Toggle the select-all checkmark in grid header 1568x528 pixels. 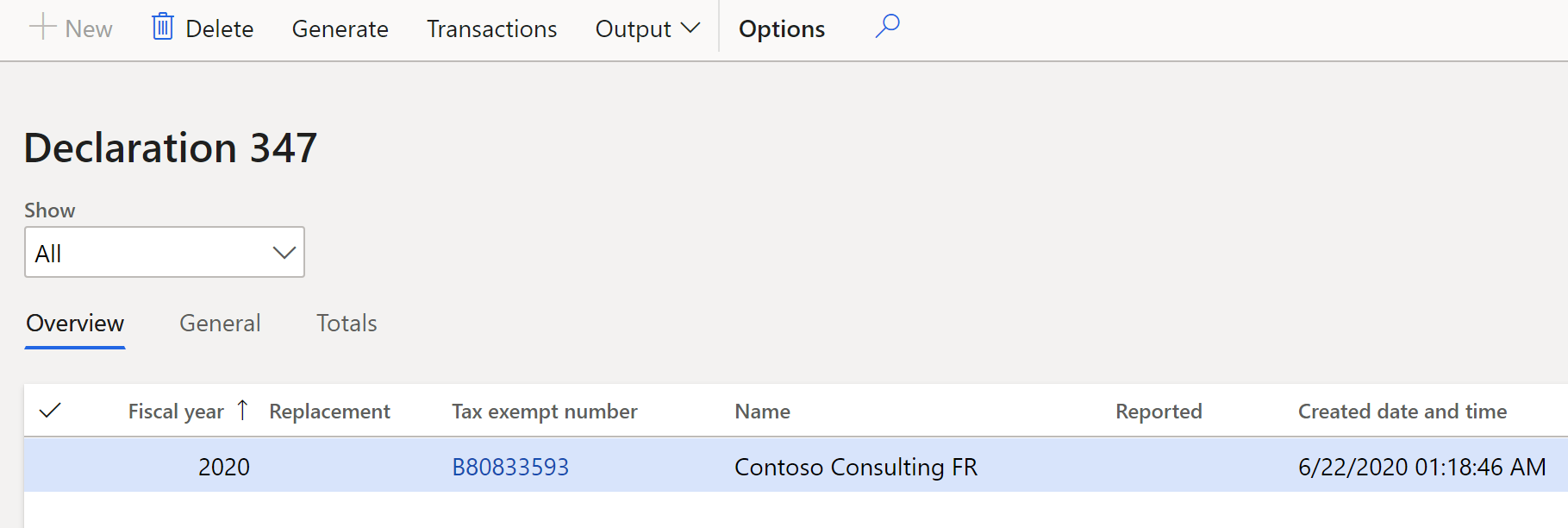pyautogui.click(x=51, y=410)
